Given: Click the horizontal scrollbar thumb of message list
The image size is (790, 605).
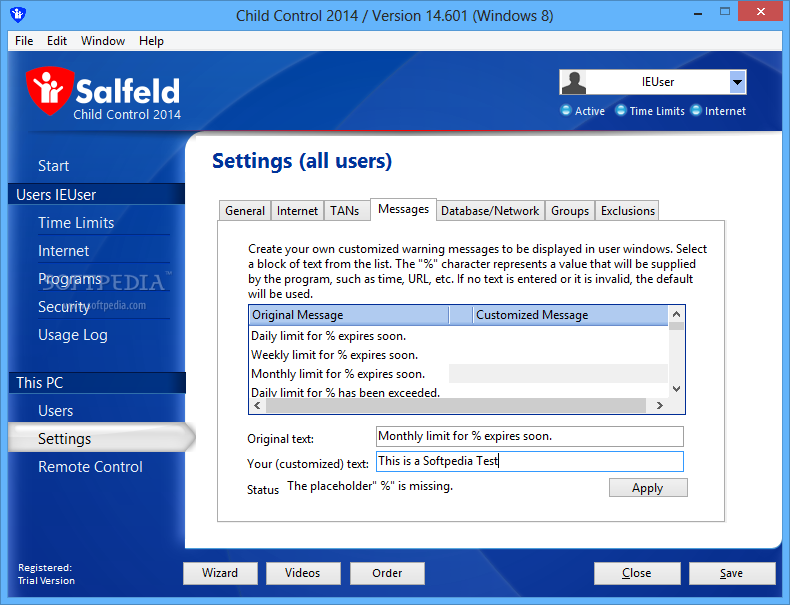Looking at the screenshot, I should point(456,405).
